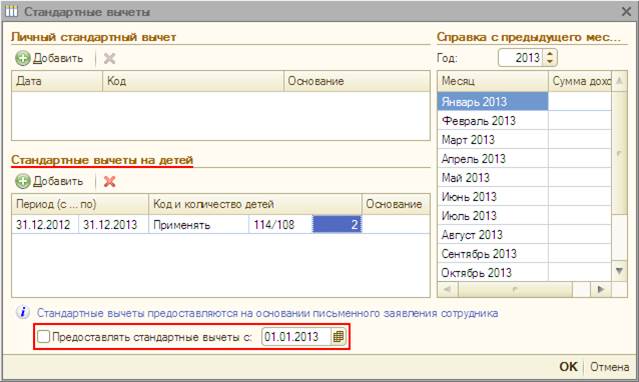Click the vertical scrollbar thumb of month list
The height and width of the screenshot is (382, 639).
pyautogui.click(x=619, y=154)
